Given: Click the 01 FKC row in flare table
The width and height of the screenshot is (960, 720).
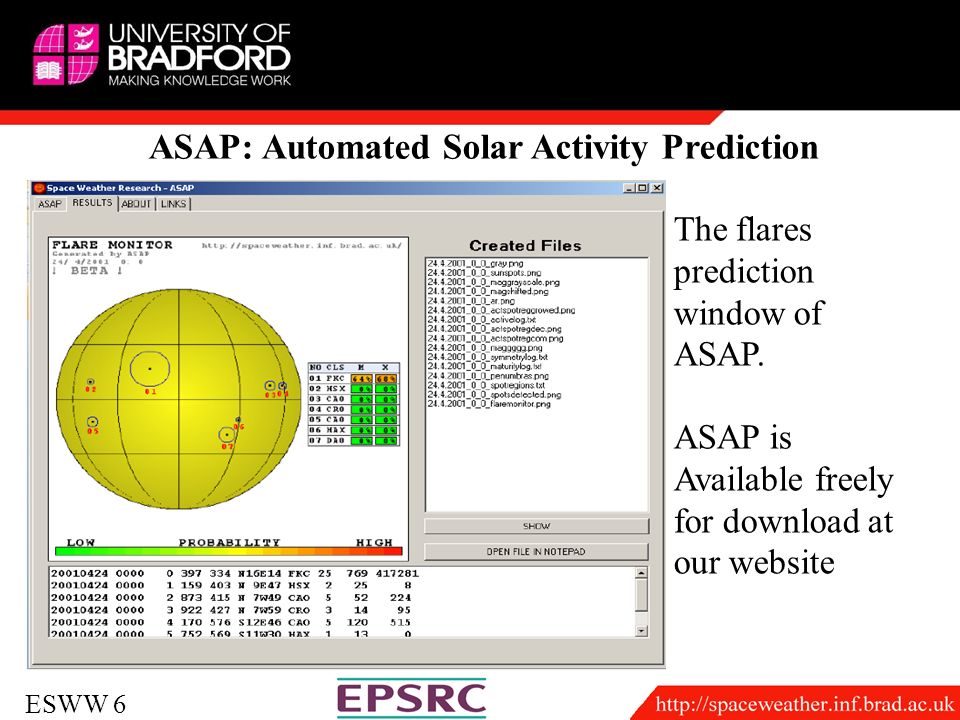Looking at the screenshot, I should click(x=353, y=378).
